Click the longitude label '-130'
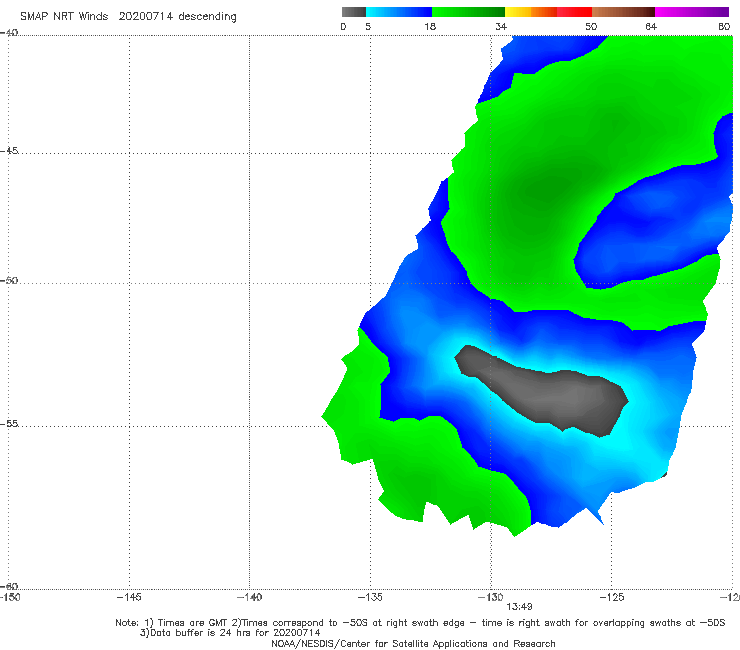740x650 pixels. 491,597
